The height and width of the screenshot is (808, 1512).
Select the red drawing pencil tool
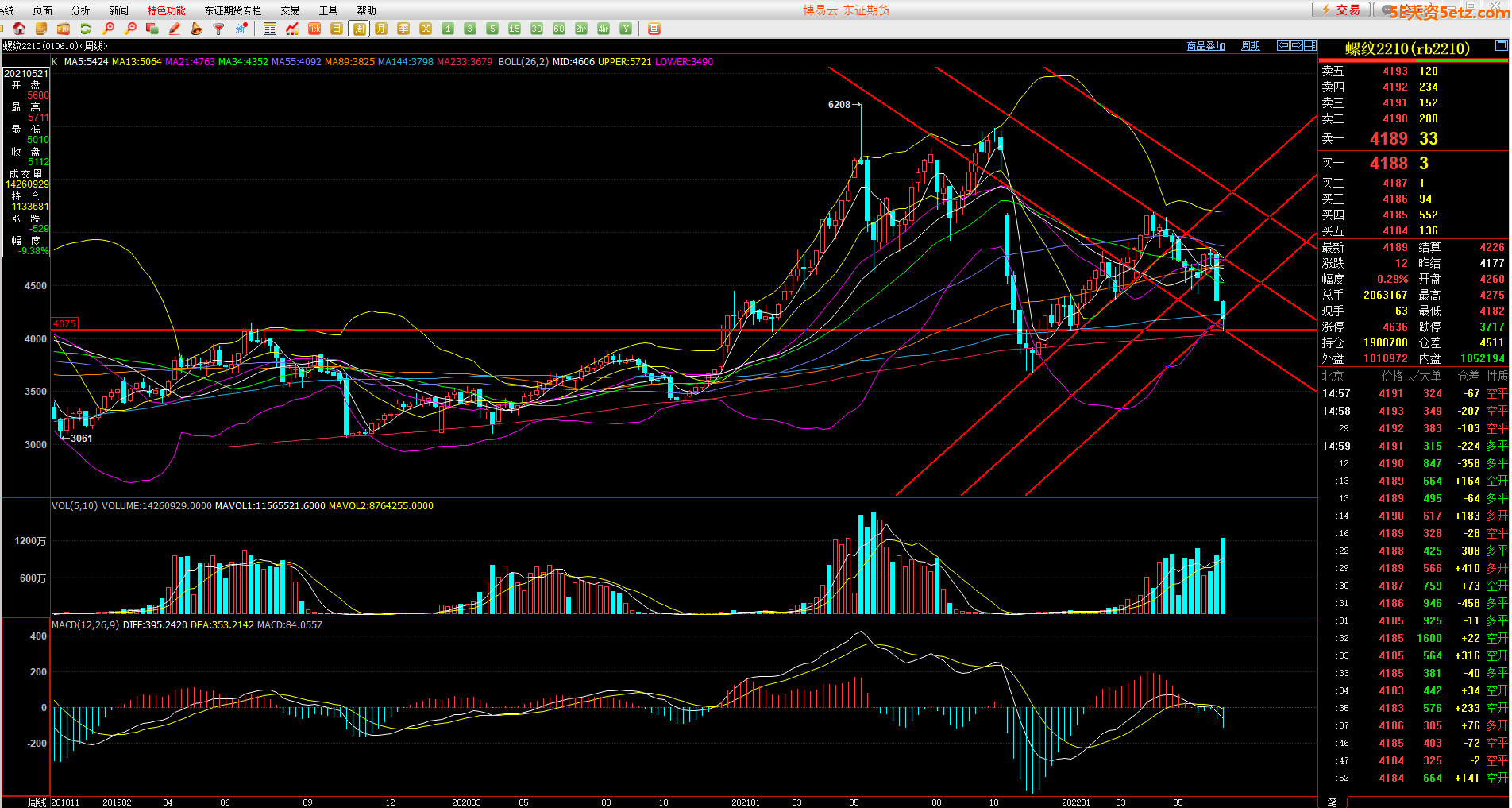(x=175, y=29)
